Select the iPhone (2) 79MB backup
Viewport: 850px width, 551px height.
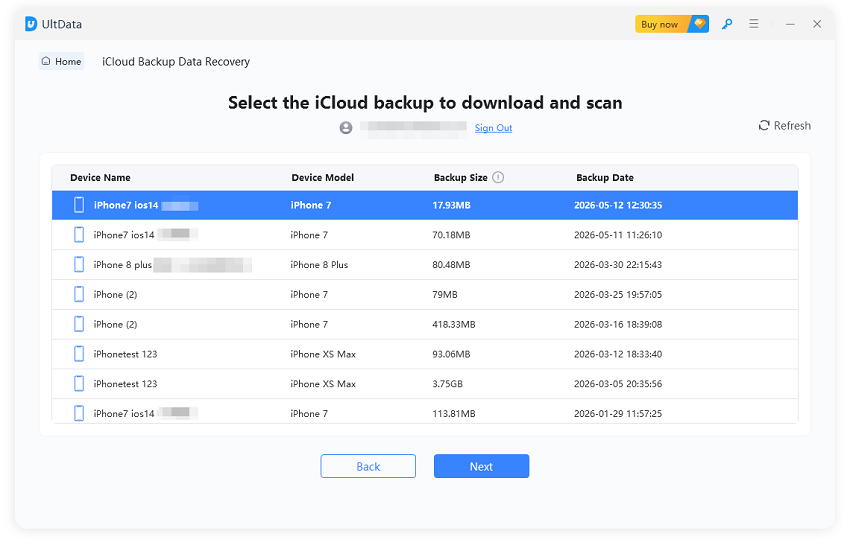coord(425,294)
